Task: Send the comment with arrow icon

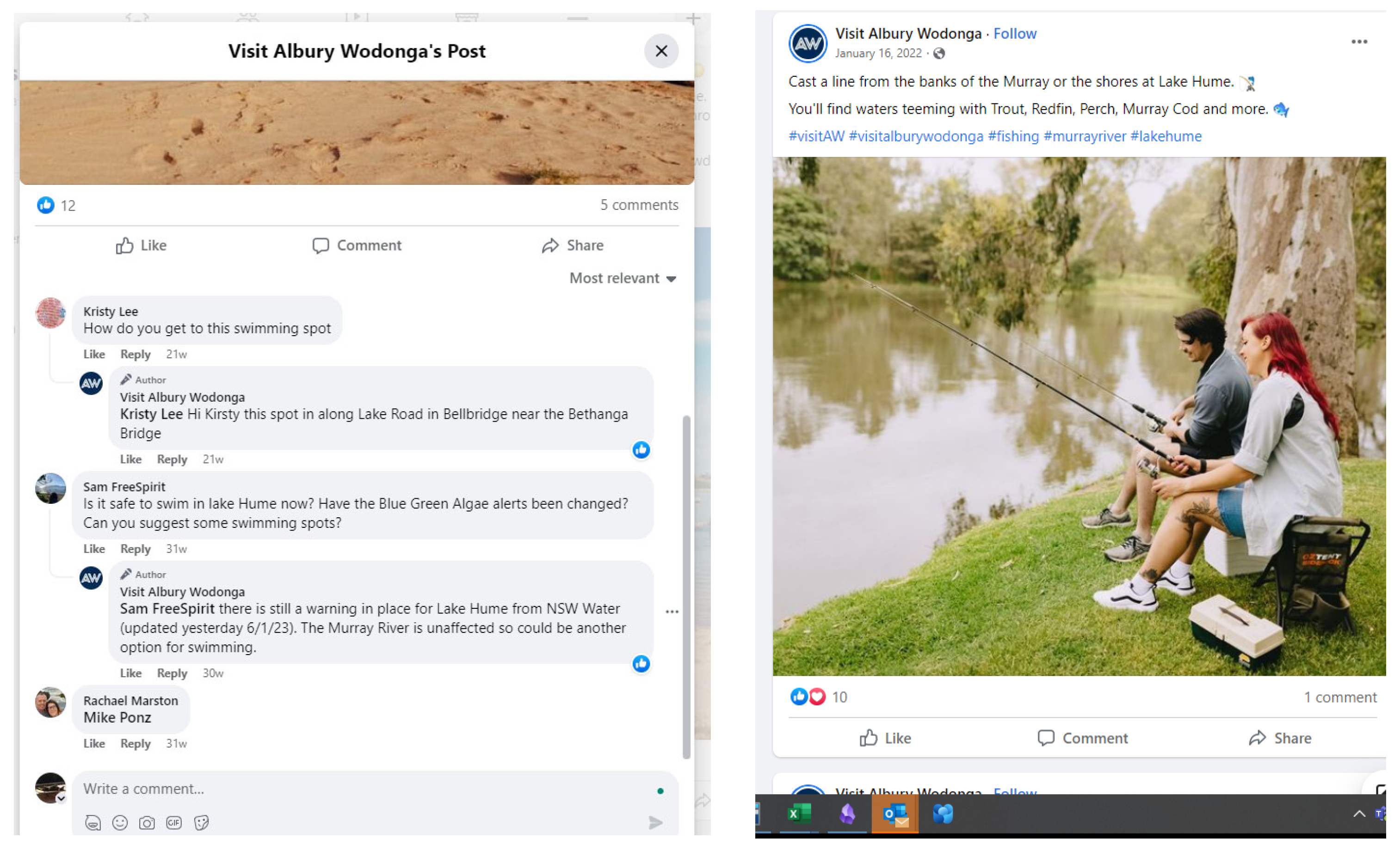Action: (656, 823)
